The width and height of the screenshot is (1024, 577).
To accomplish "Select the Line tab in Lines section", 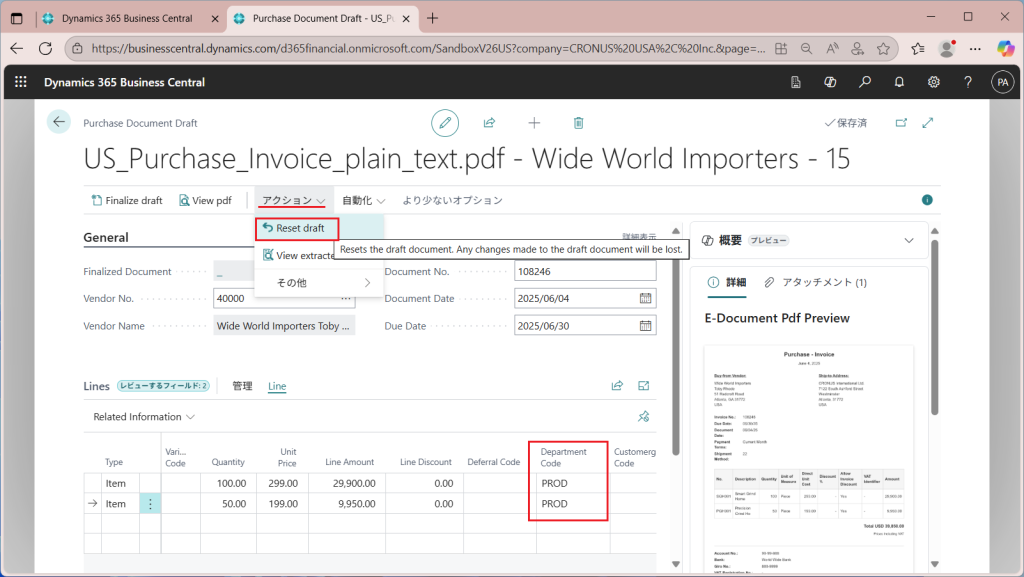I will pyautogui.click(x=277, y=386).
